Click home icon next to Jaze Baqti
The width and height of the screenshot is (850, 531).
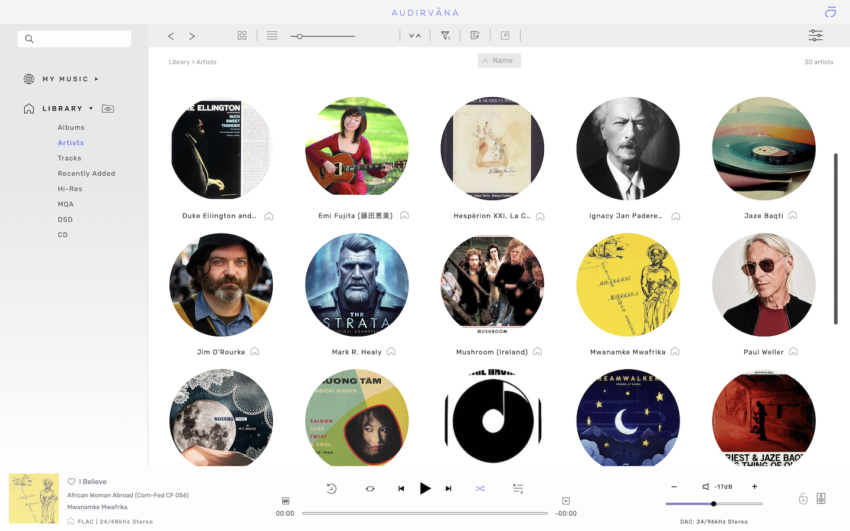coord(793,215)
